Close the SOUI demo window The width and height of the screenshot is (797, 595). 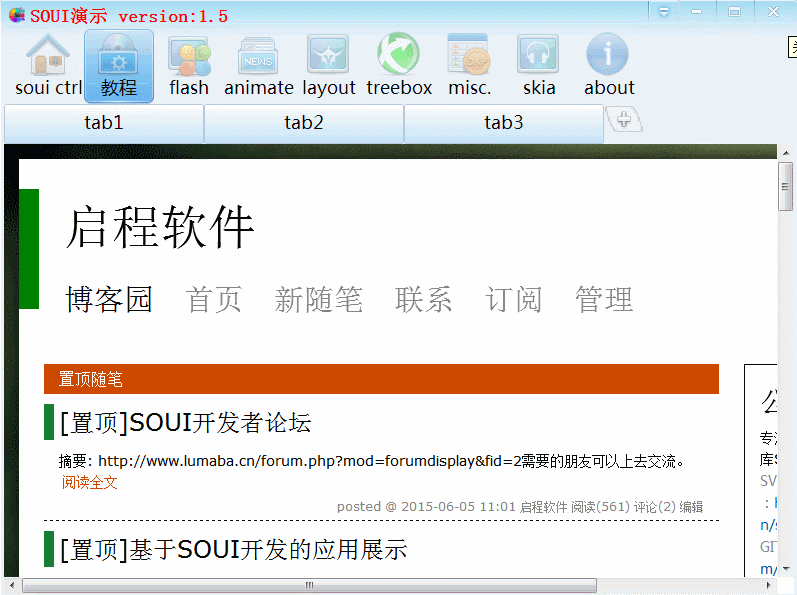click(773, 11)
